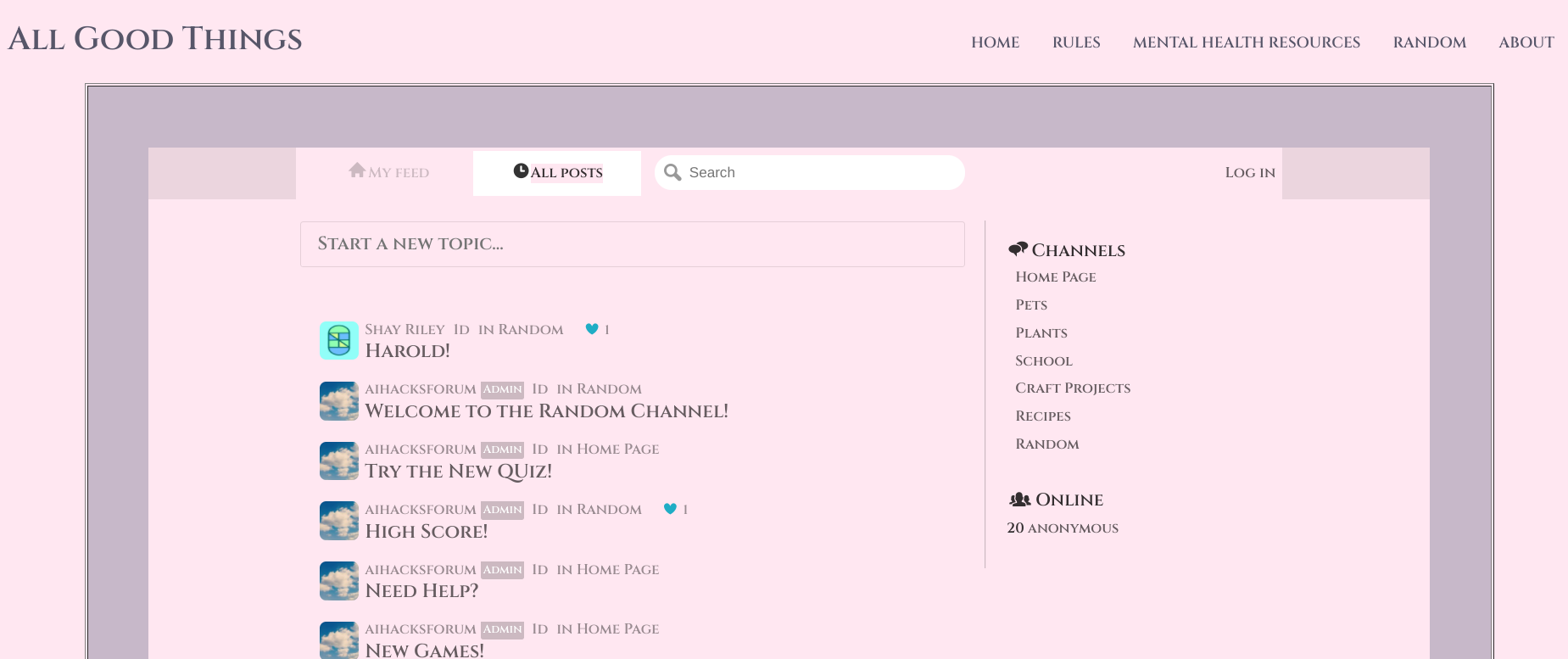Viewport: 1568px width, 659px height.
Task: Open the Rules menu item
Action: (x=1076, y=42)
